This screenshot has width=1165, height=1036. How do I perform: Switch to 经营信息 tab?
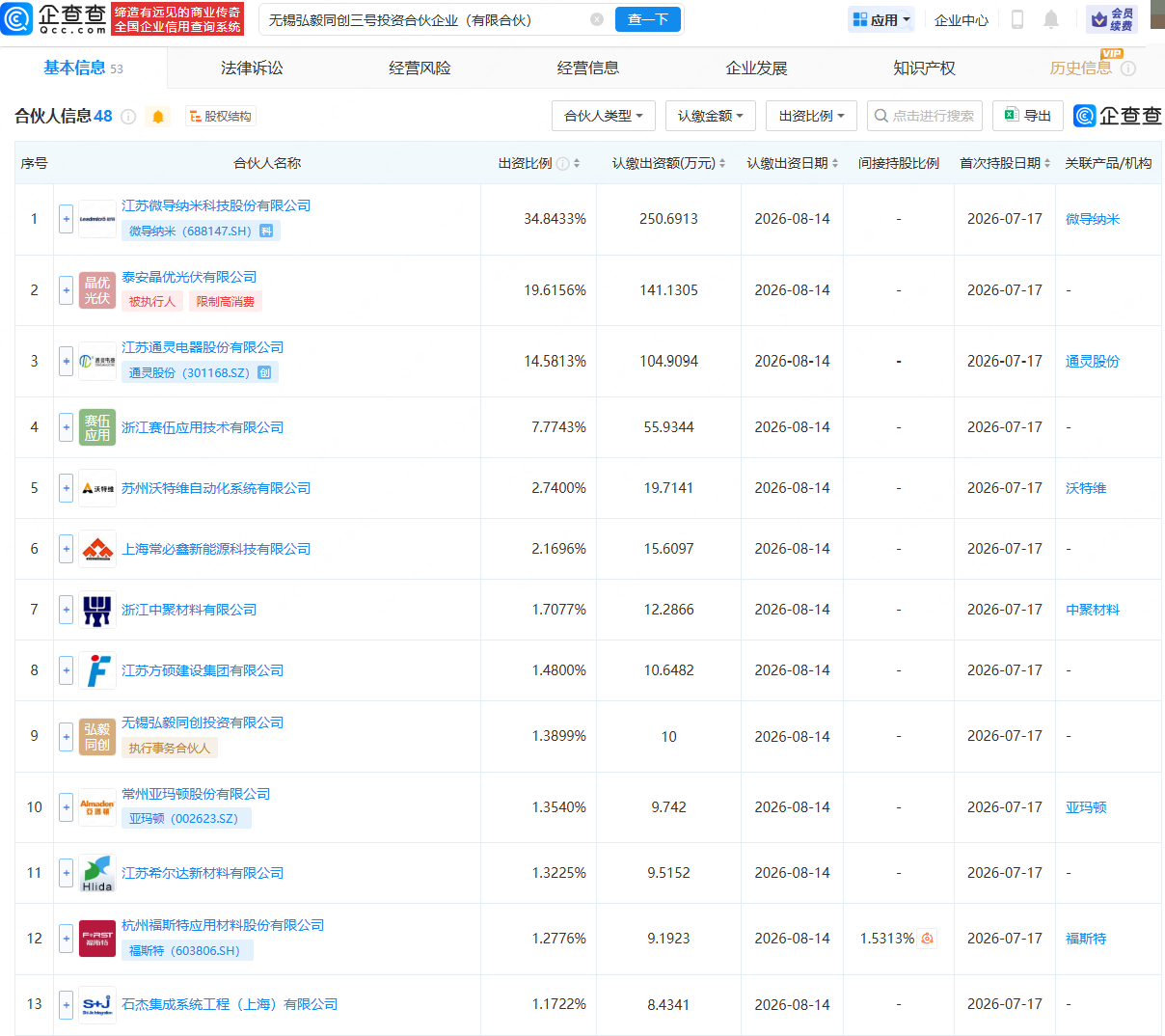coord(588,68)
